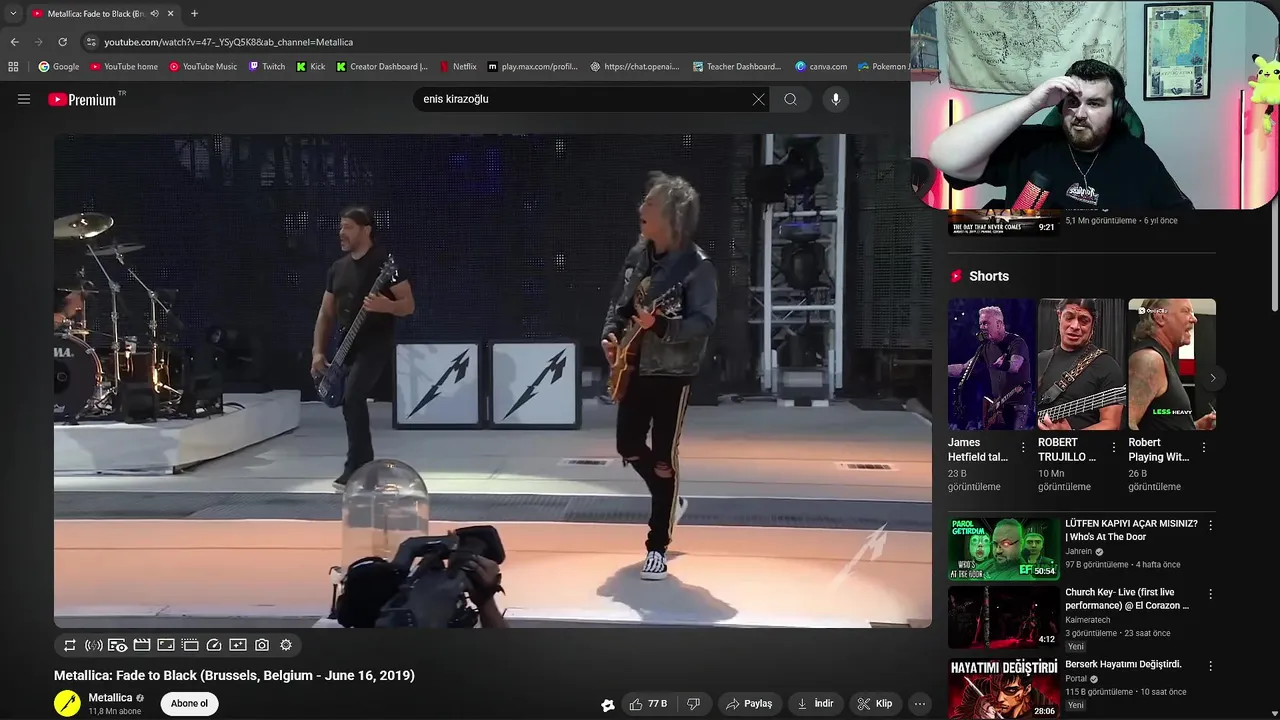Open options menu for Bersork Hayatımı Değiştirdi video
Screen dimensions: 1280x720
pos(1210,666)
